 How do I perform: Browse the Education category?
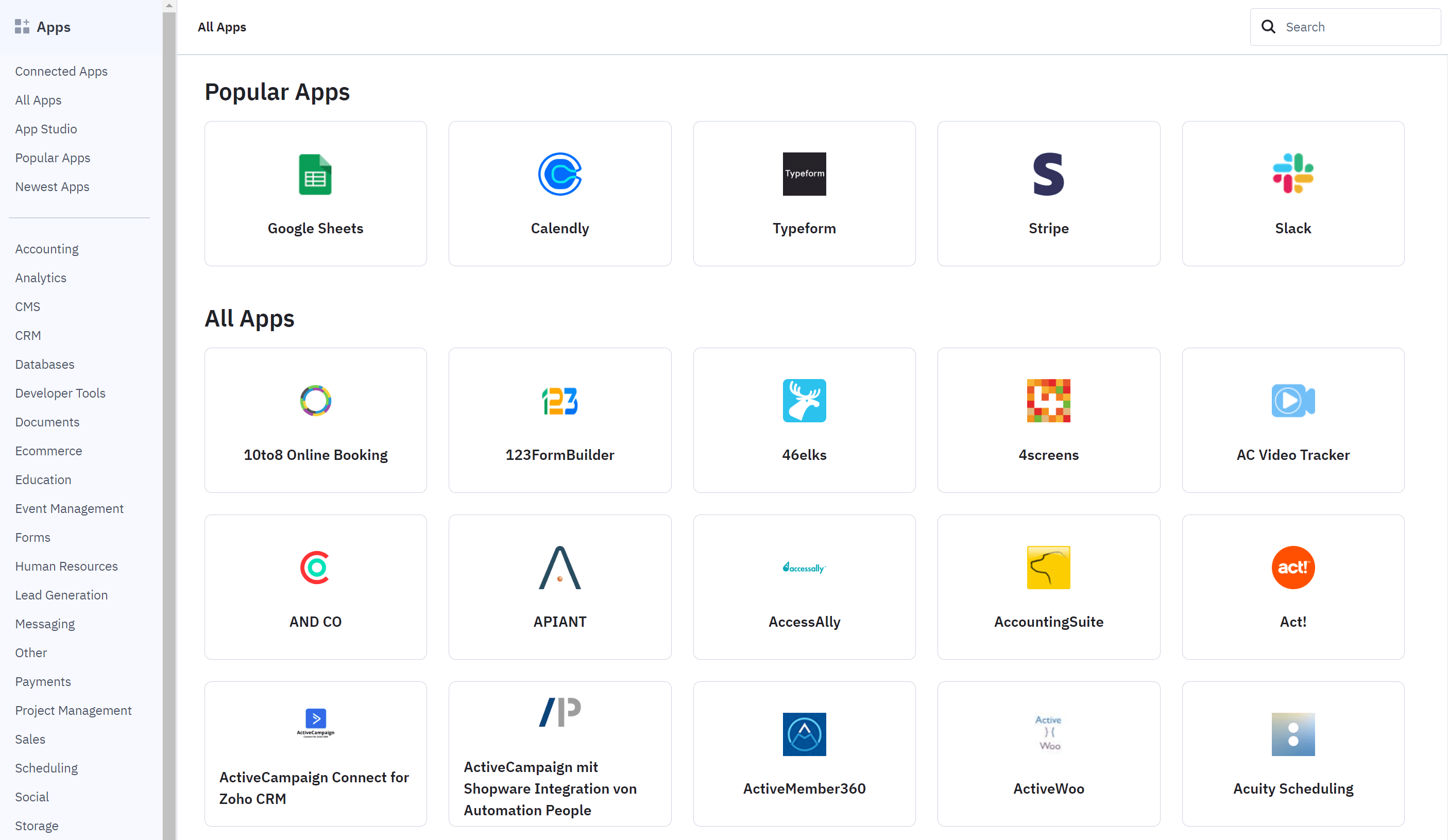pos(43,479)
